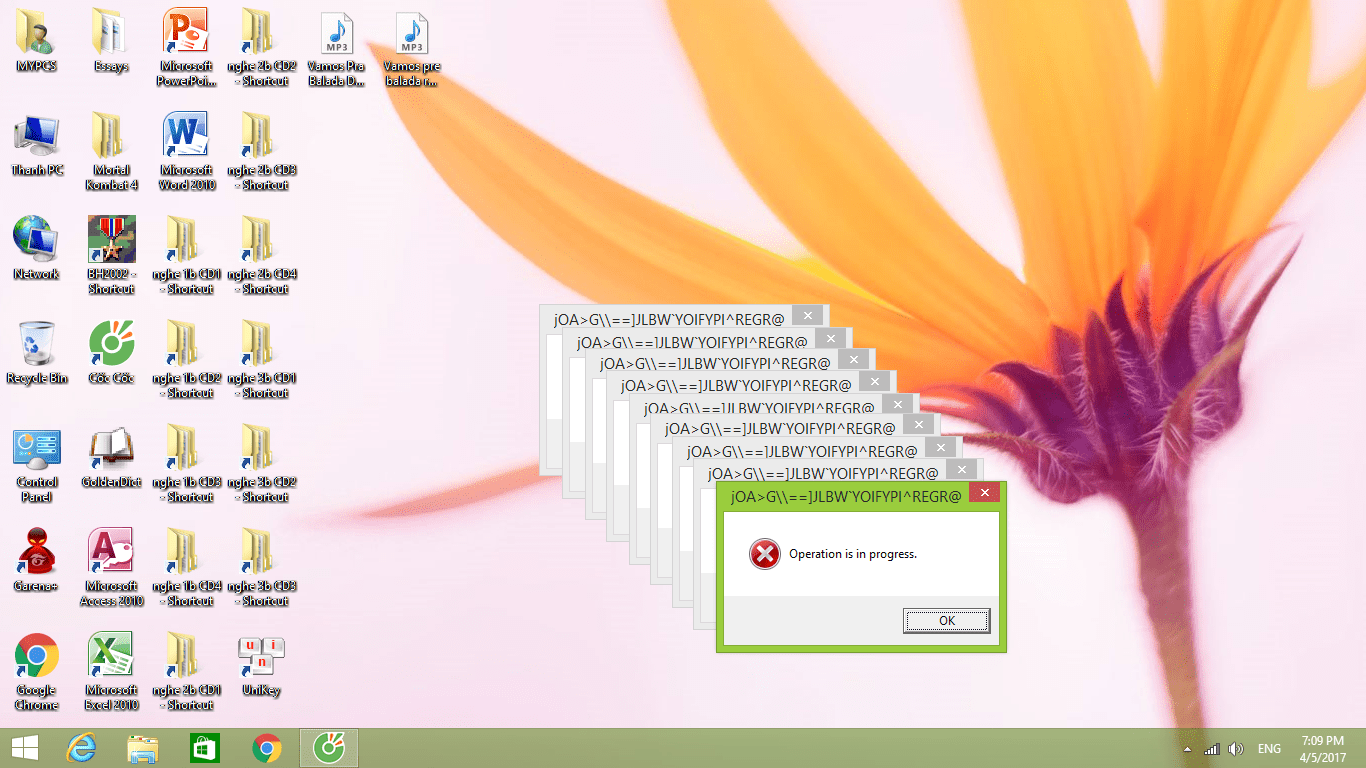
Task: Select the GoldenDict desktop icon
Action: pos(111,449)
